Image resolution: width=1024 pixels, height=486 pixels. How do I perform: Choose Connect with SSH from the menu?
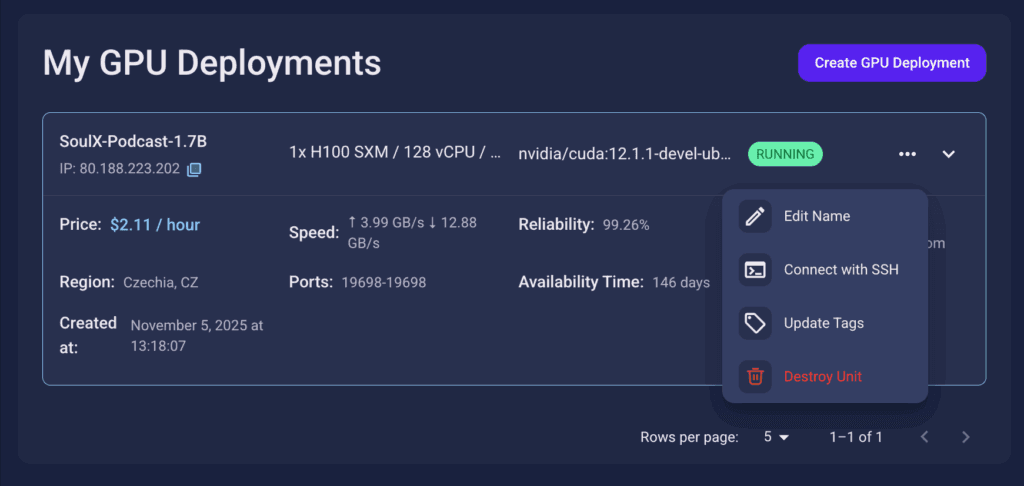[841, 270]
